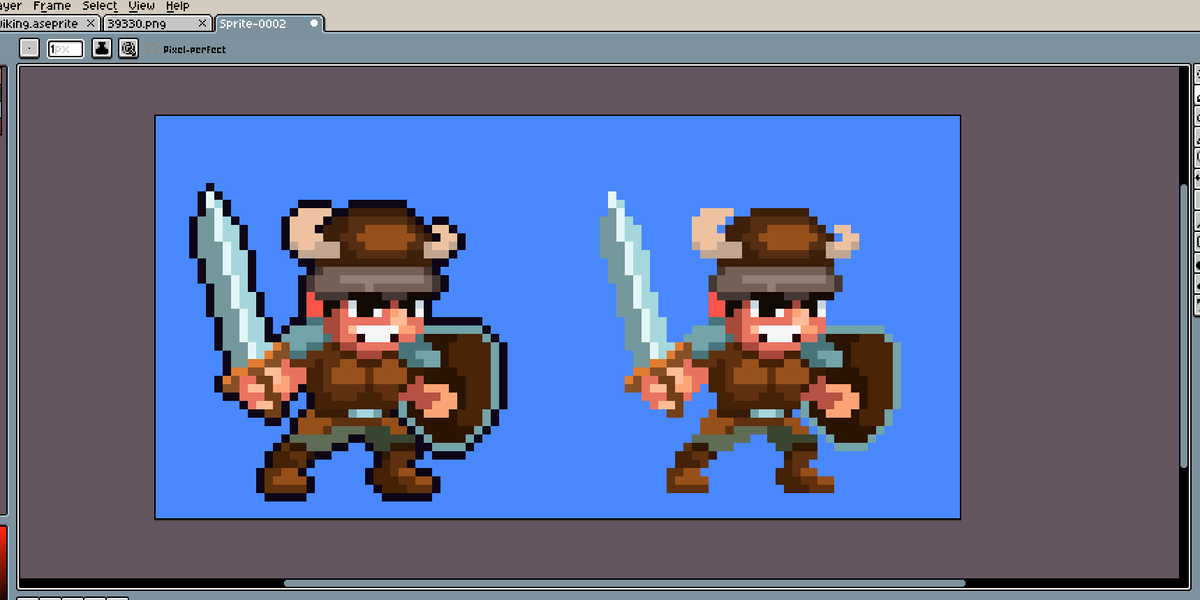Open the Select menu

[x=100, y=6]
